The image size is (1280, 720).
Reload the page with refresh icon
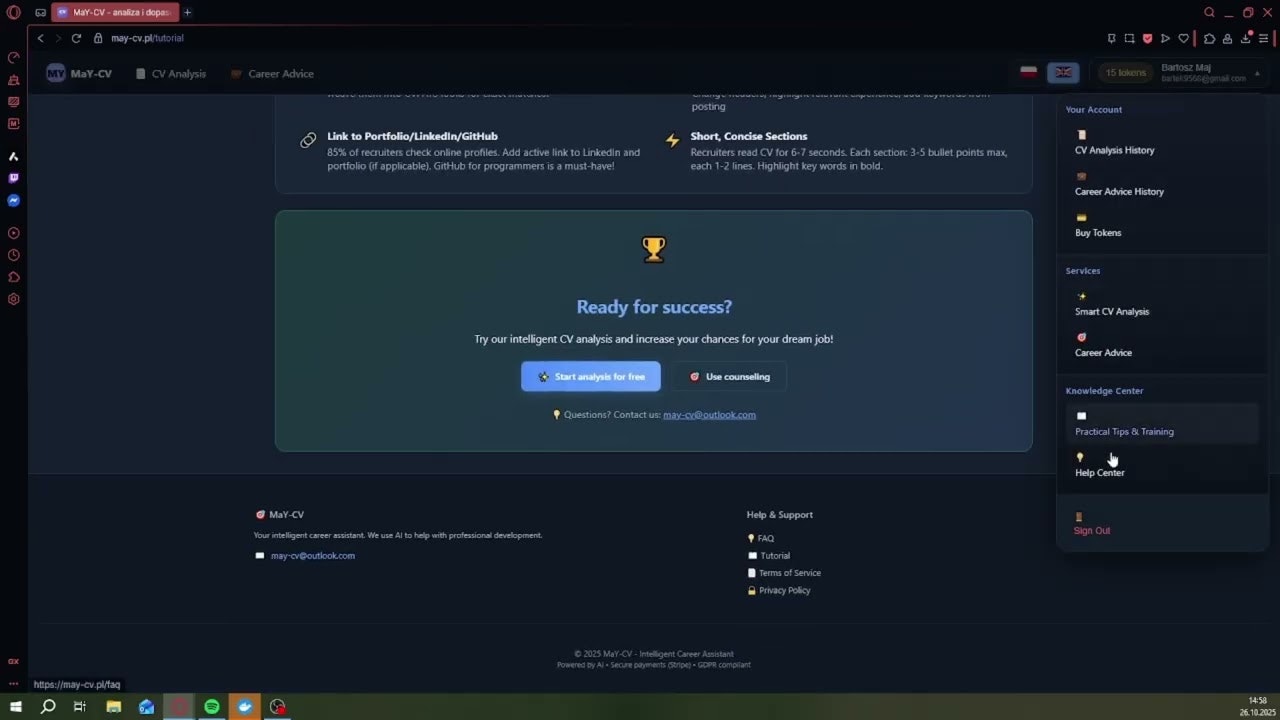coord(76,38)
